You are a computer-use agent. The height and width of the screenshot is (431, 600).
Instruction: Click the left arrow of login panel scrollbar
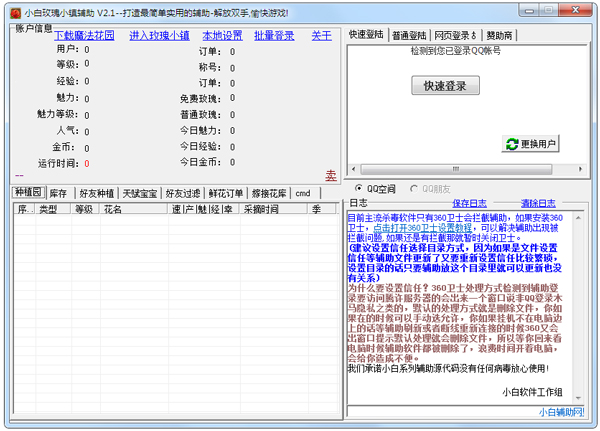pos(354,169)
